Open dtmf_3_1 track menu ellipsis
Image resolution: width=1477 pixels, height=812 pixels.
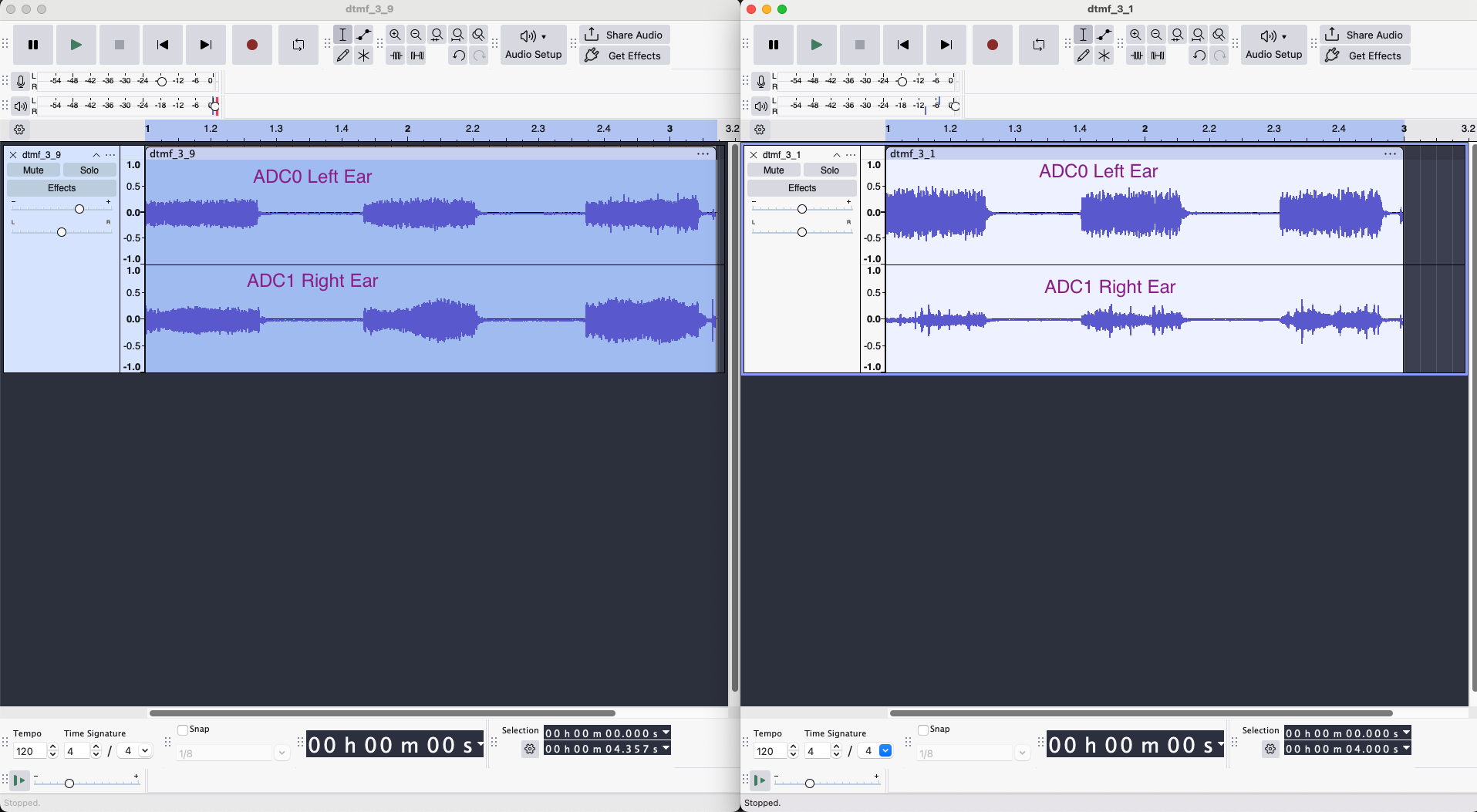click(x=851, y=155)
